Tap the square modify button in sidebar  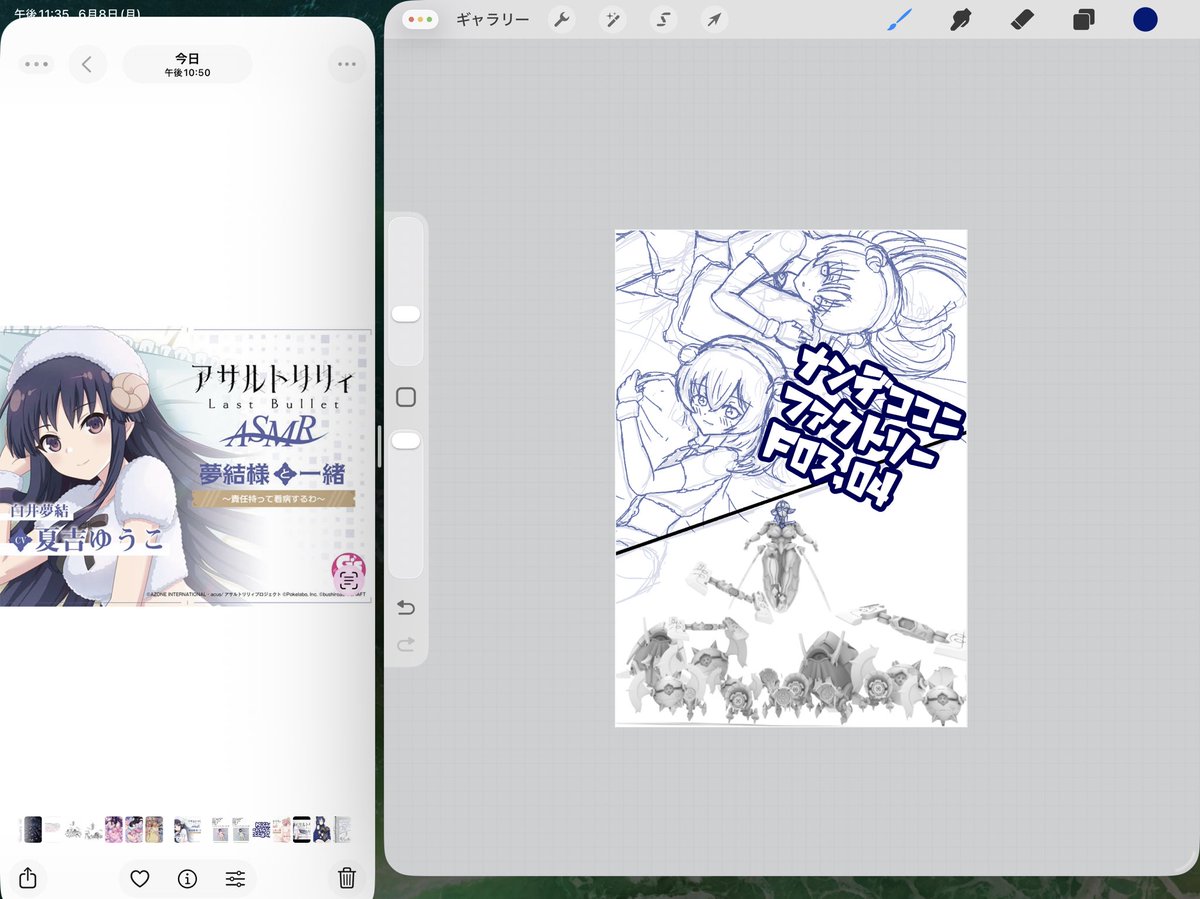(x=406, y=398)
